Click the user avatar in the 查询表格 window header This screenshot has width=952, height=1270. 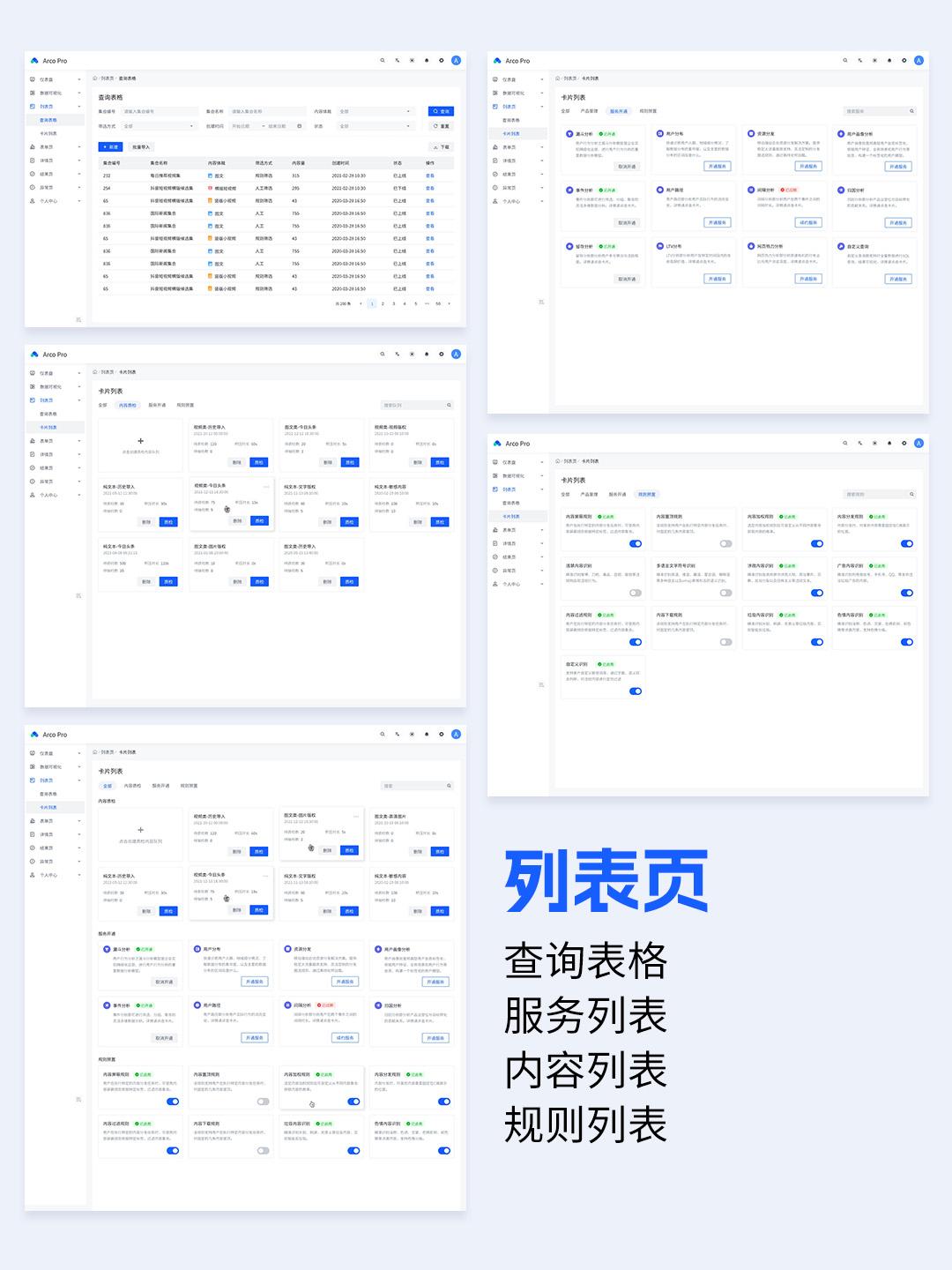(456, 61)
